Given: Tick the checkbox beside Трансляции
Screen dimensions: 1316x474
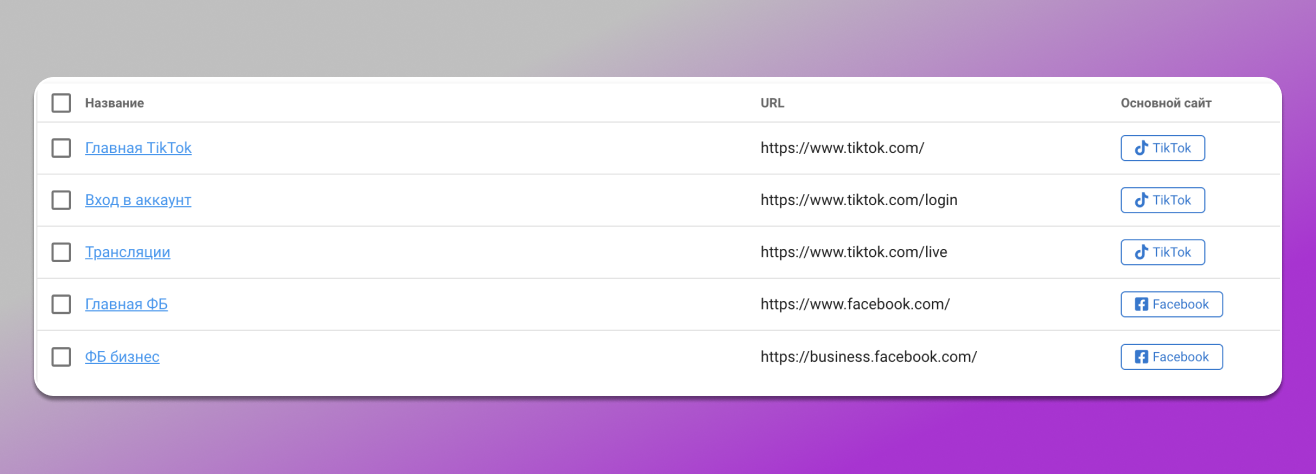Looking at the screenshot, I should 61,252.
